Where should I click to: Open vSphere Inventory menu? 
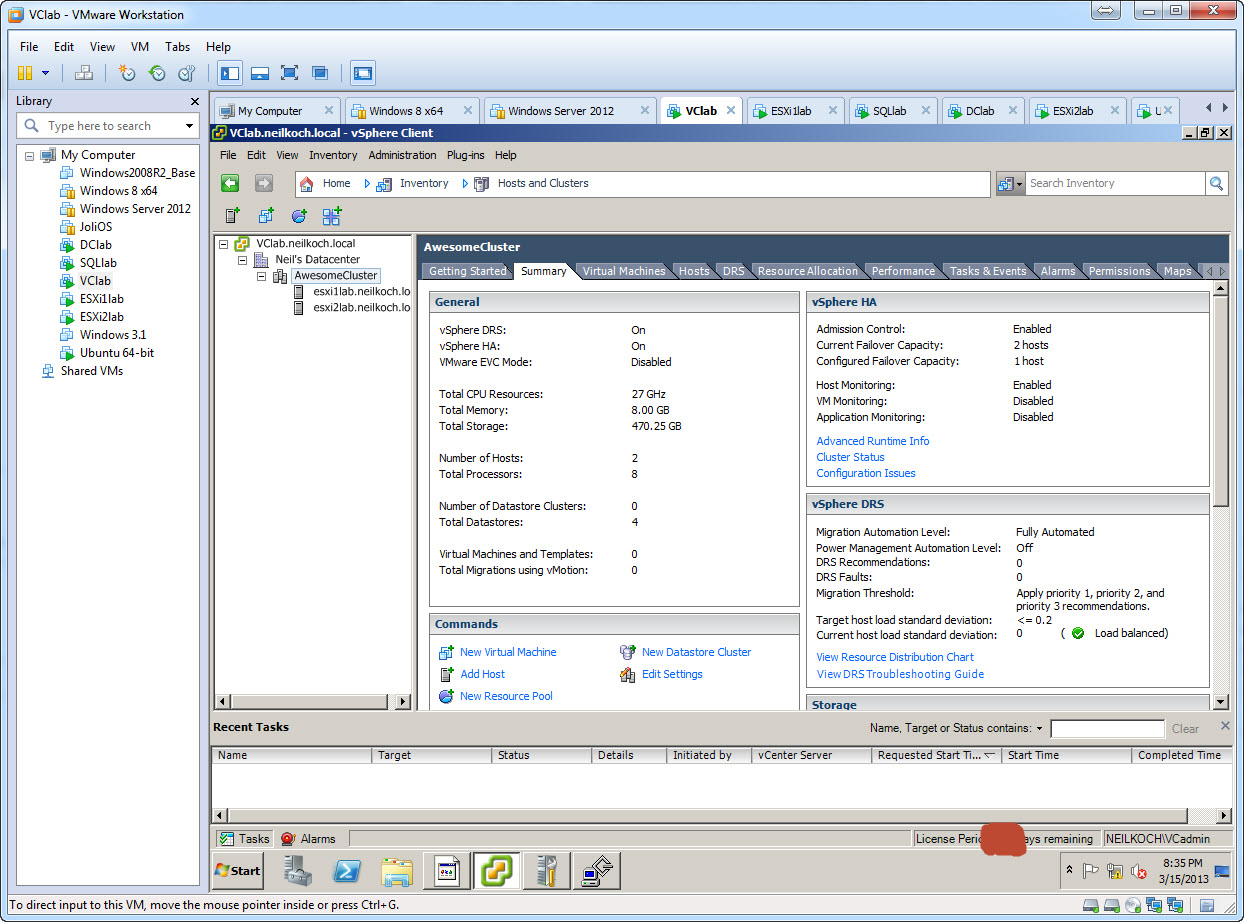coord(333,155)
